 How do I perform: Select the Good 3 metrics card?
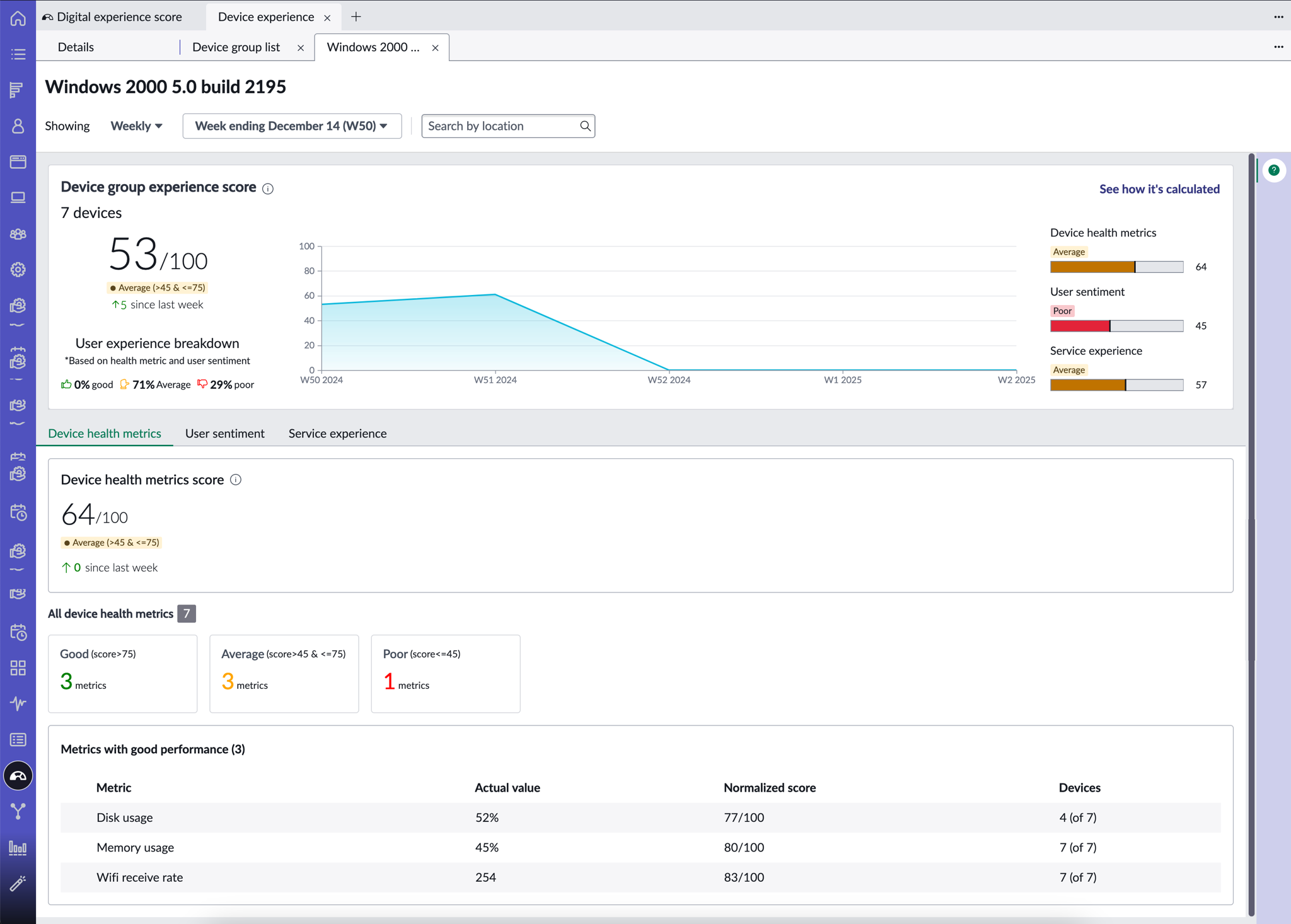[x=123, y=674]
